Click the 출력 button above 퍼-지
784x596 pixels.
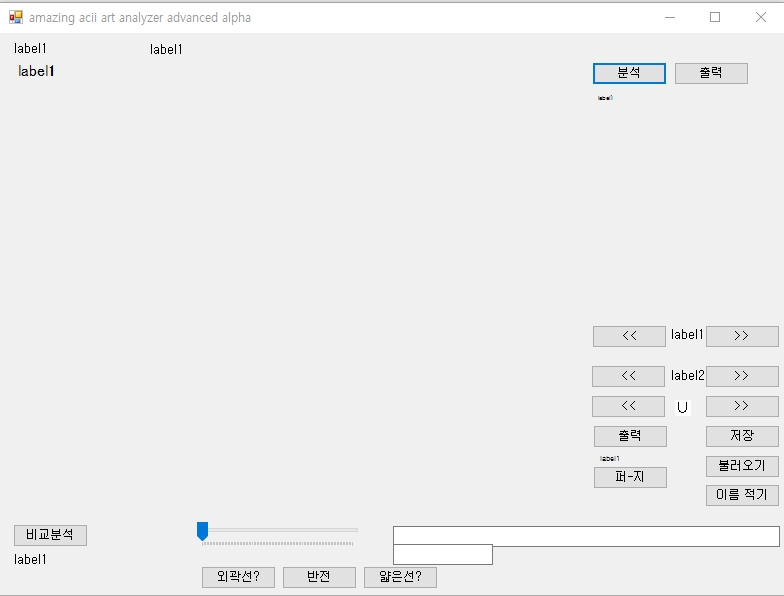point(630,436)
